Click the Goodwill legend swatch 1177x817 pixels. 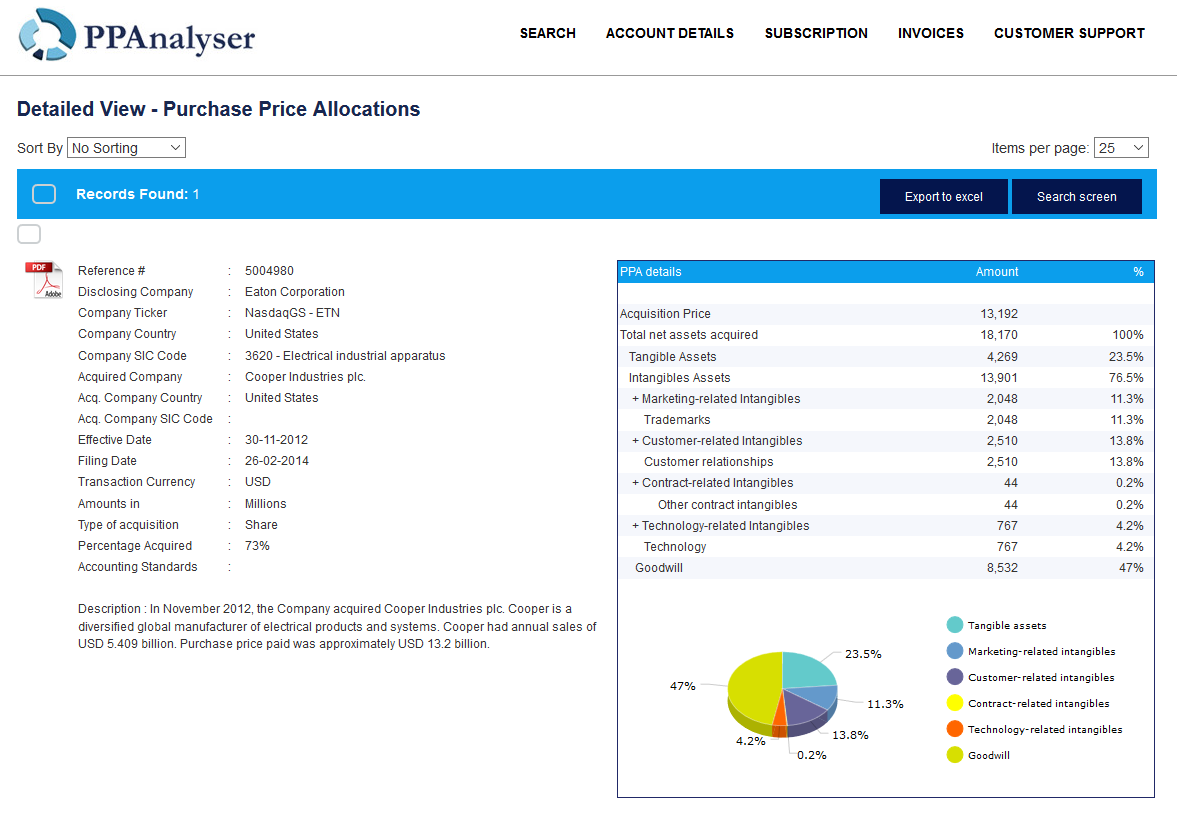pos(955,755)
